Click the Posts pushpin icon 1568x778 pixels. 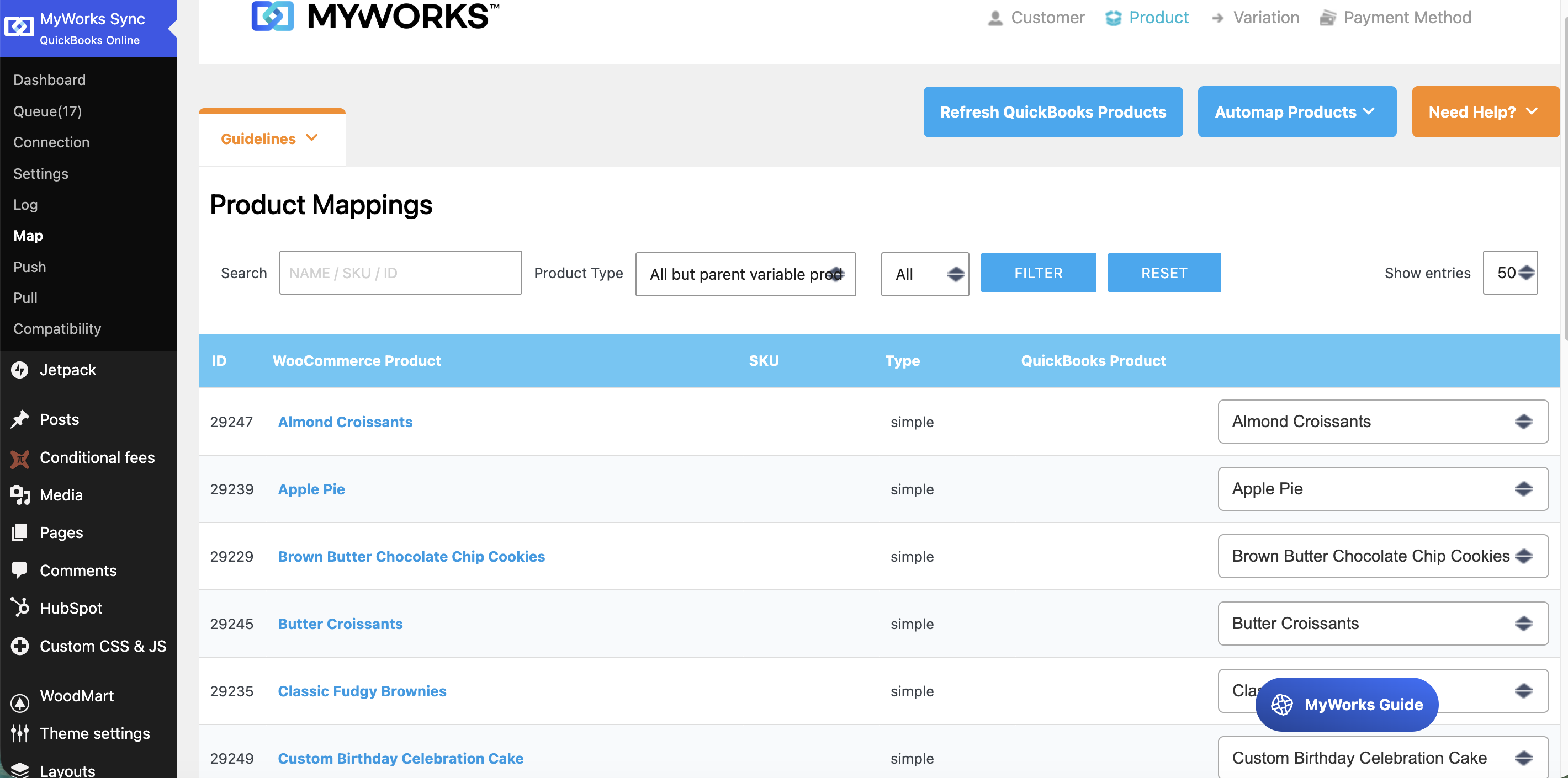(x=20, y=419)
